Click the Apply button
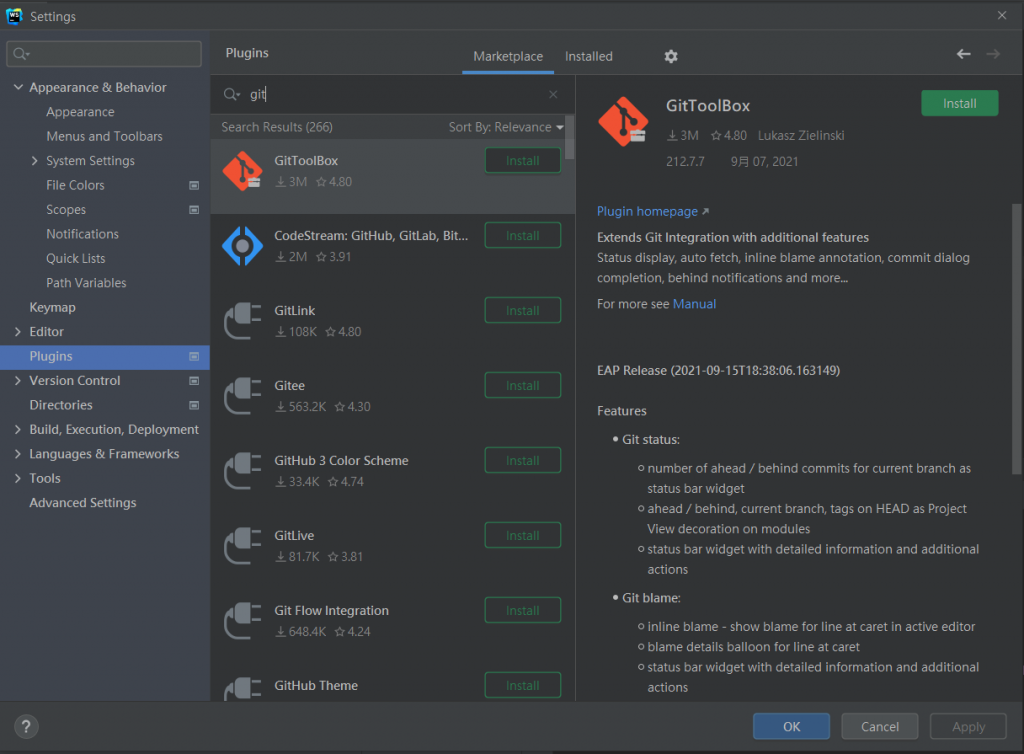 (968, 727)
